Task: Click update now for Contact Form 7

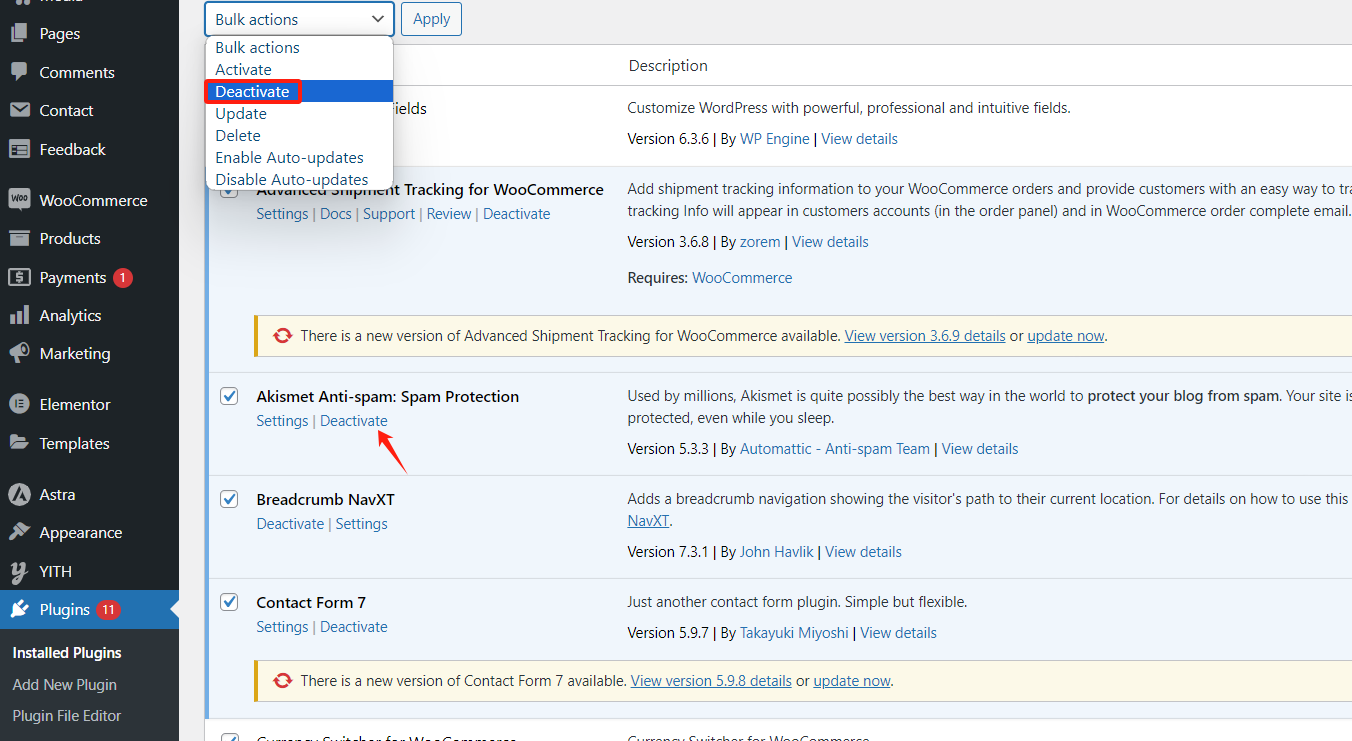Action: (x=851, y=681)
